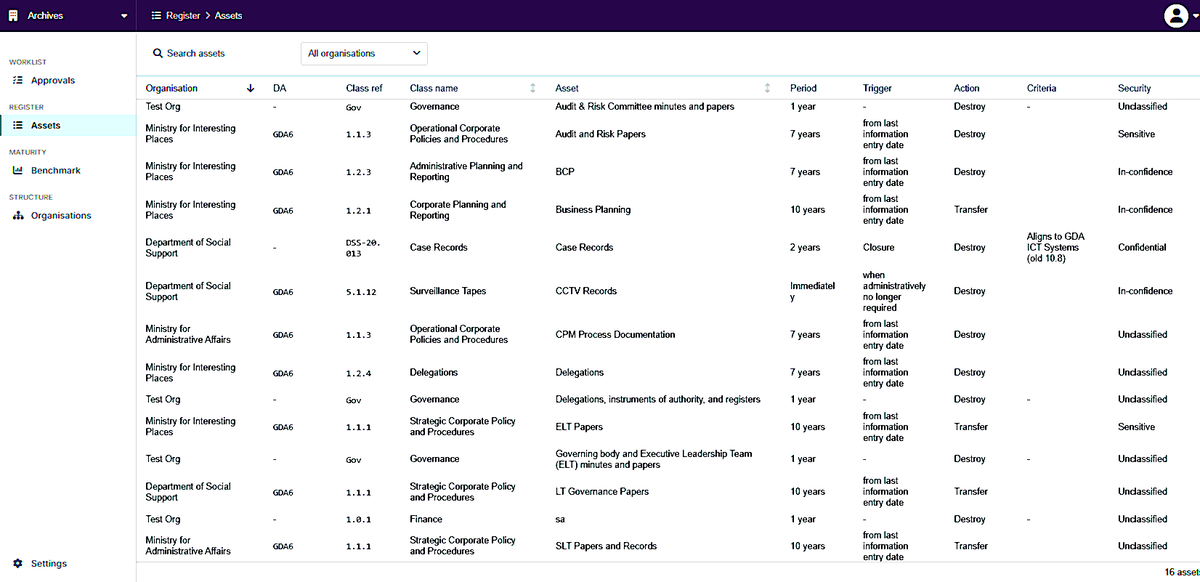Click the Confidential security value

click(1142, 247)
